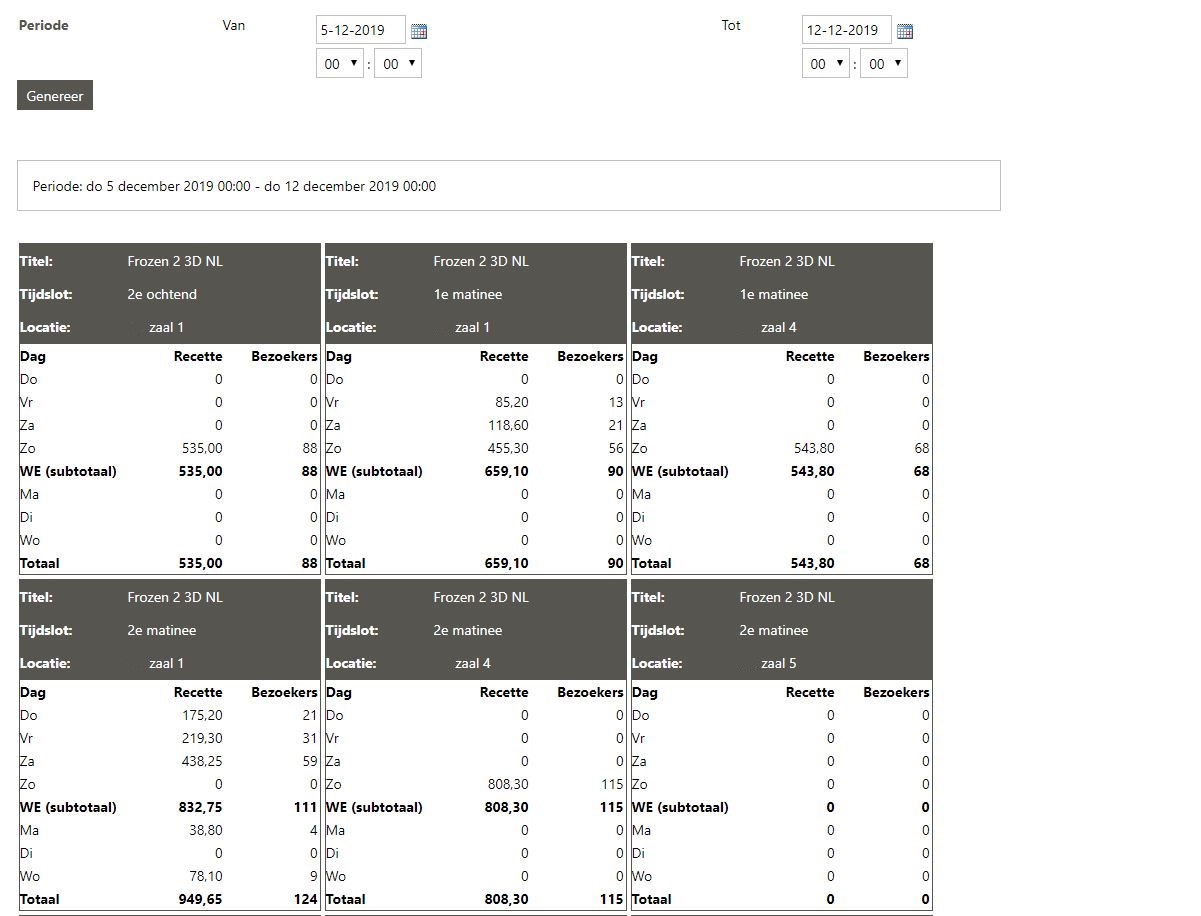
Task: Click recette '38,80' on Ma row
Action: pyautogui.click(x=205, y=830)
